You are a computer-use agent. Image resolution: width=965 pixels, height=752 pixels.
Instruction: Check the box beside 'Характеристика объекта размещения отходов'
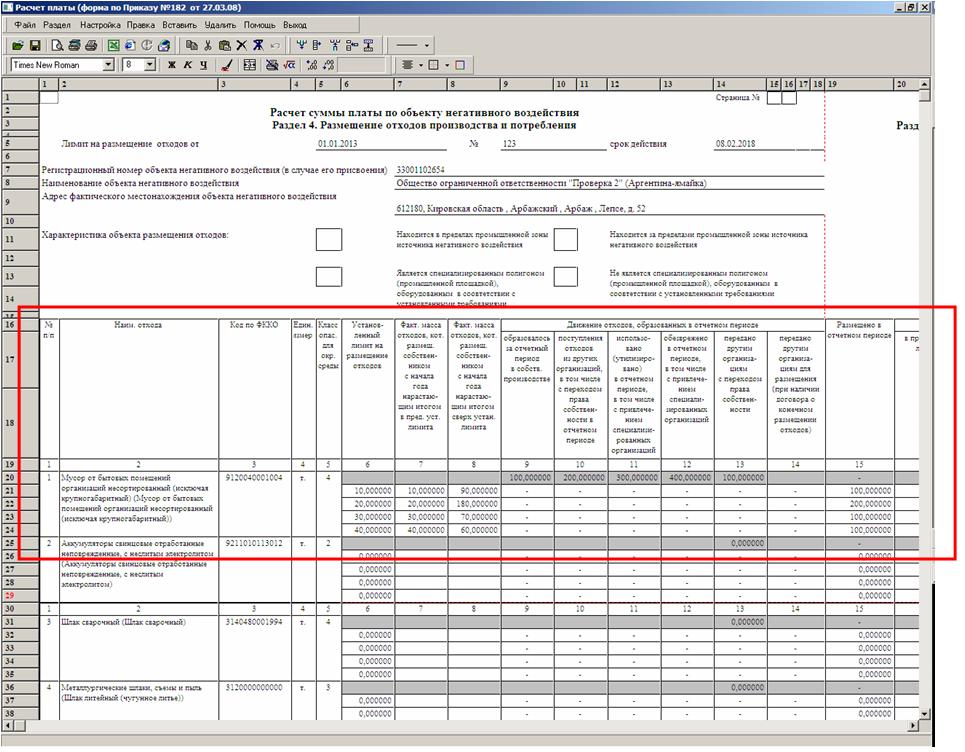click(328, 240)
